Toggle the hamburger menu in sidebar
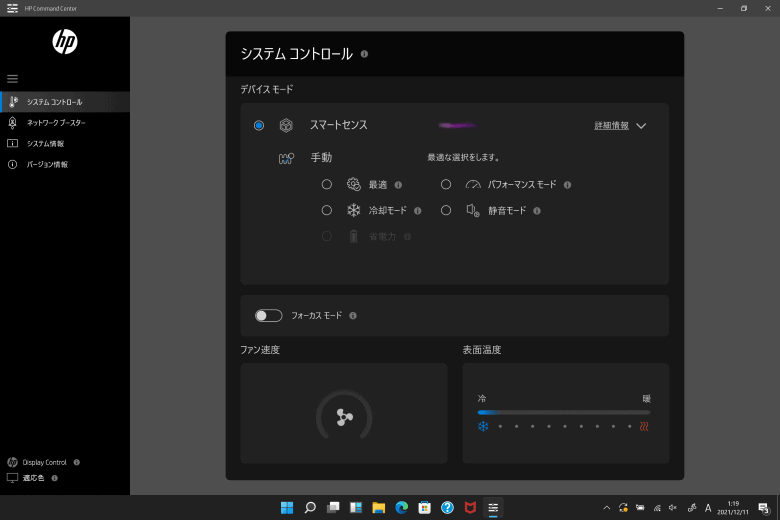This screenshot has height=520, width=780. (x=12, y=79)
